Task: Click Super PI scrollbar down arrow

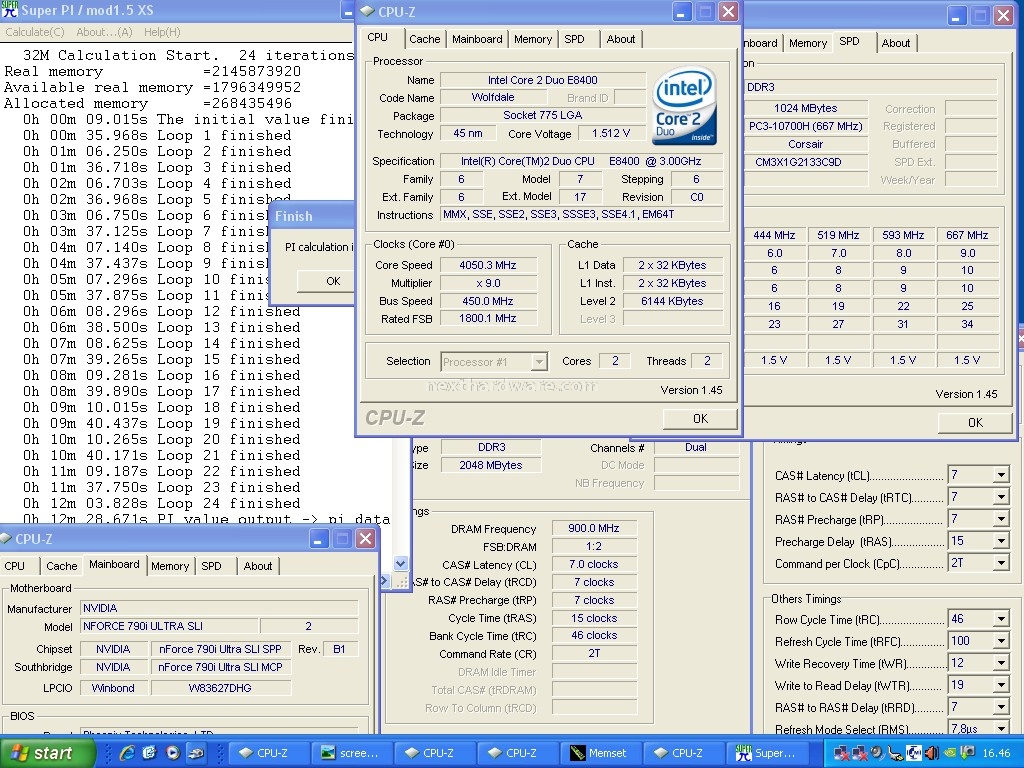Action: point(401,564)
